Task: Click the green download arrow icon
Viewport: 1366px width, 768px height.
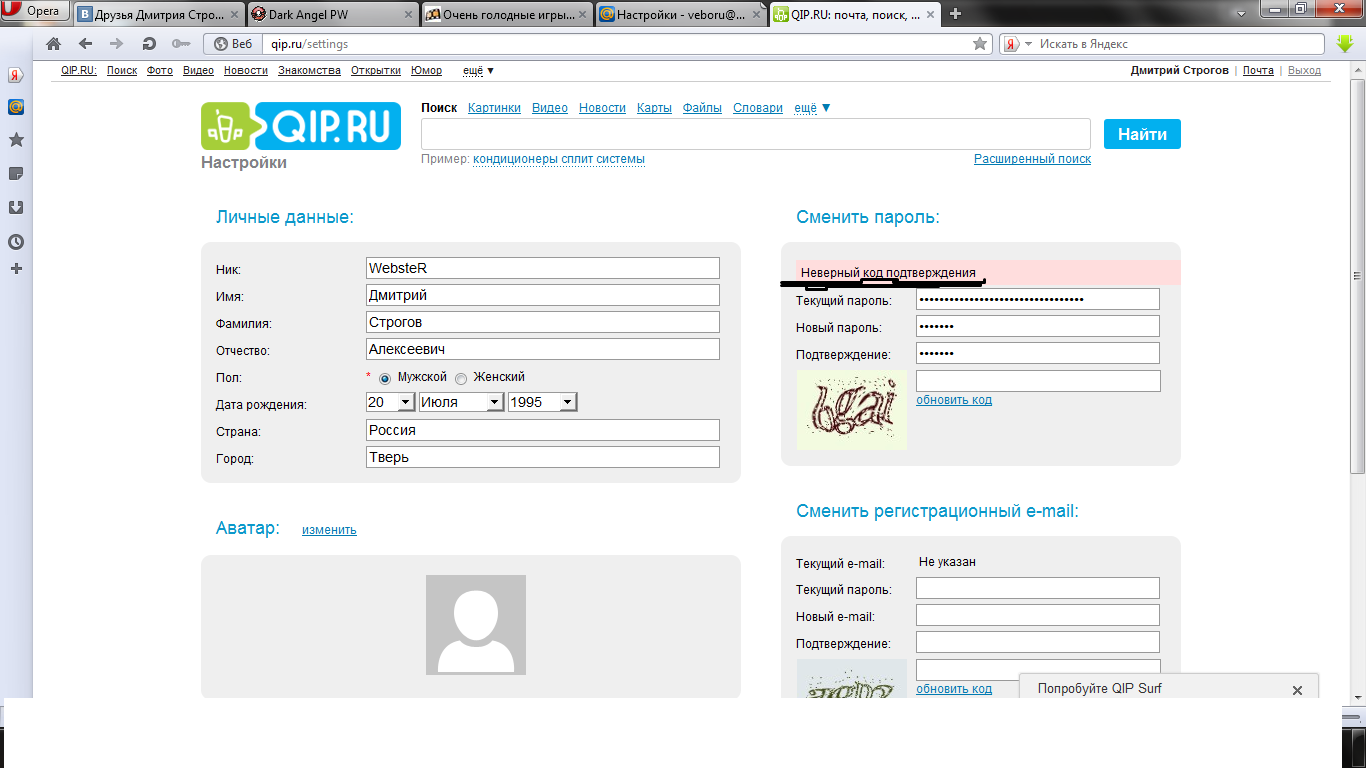Action: (x=1345, y=44)
